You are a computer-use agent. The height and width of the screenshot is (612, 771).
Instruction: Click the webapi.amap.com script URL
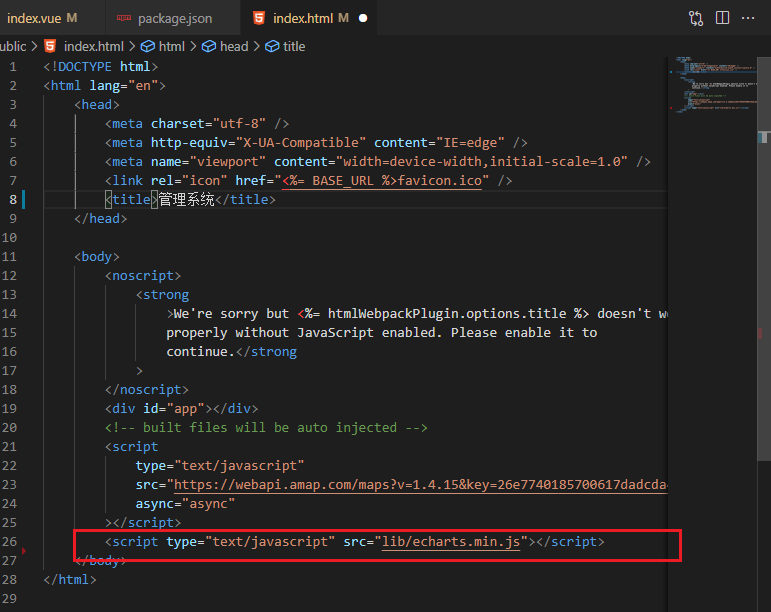click(x=420, y=485)
